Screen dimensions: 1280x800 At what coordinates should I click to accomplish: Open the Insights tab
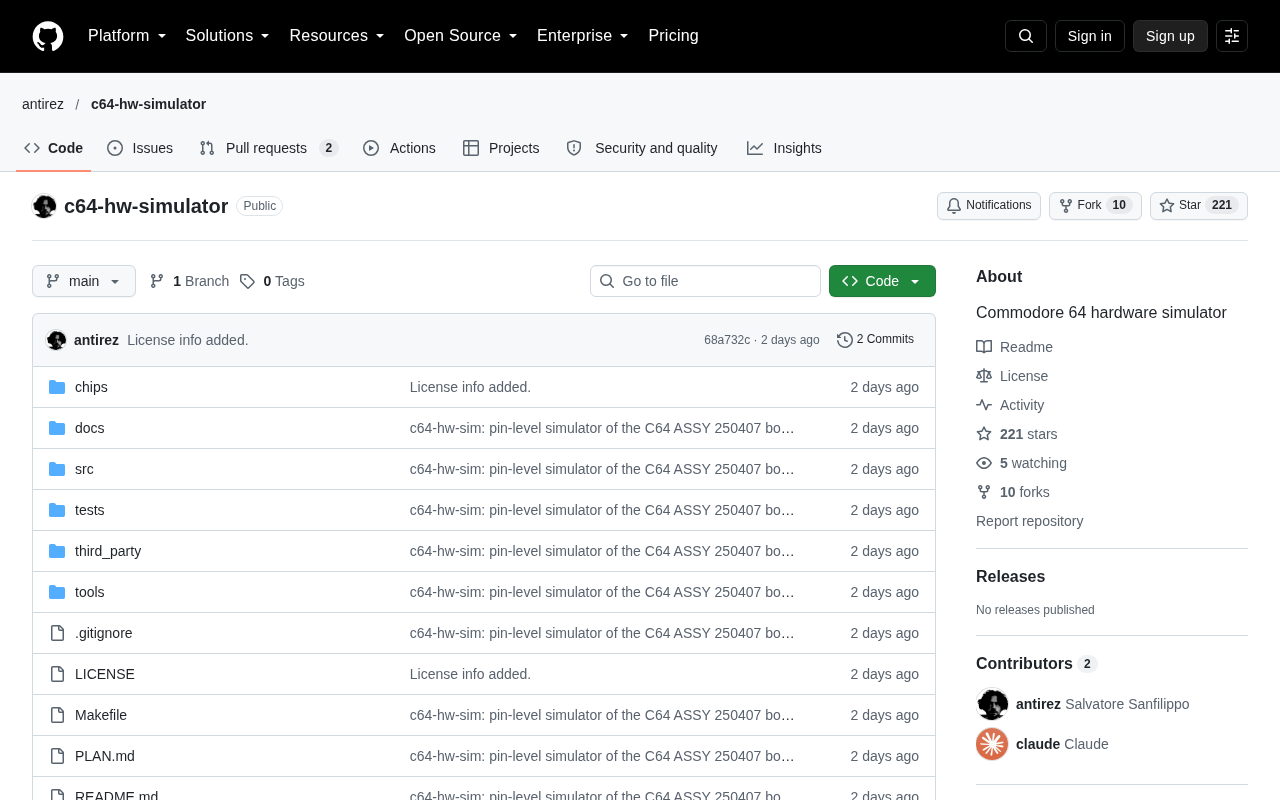[x=784, y=148]
